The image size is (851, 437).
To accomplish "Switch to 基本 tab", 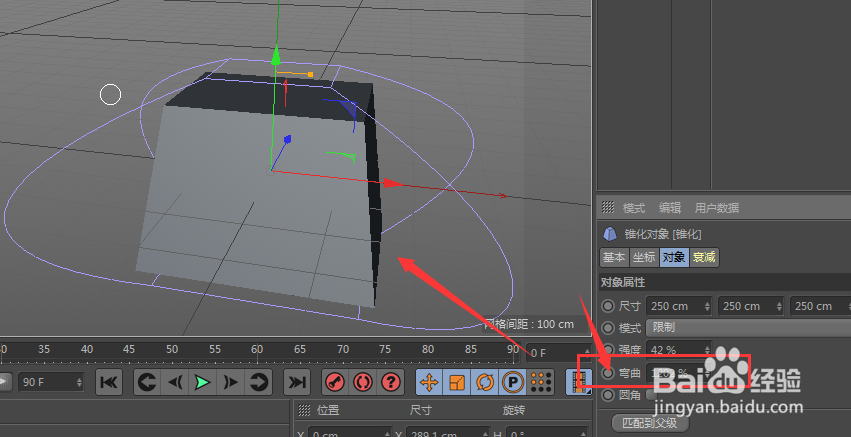I will pyautogui.click(x=614, y=257).
